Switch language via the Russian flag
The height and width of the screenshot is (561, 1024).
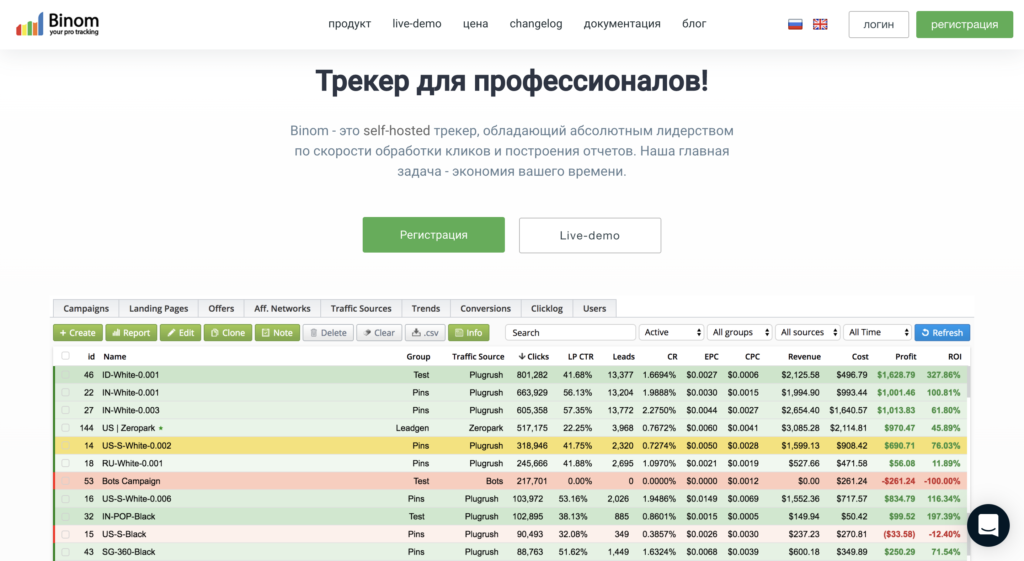pyautogui.click(x=795, y=24)
